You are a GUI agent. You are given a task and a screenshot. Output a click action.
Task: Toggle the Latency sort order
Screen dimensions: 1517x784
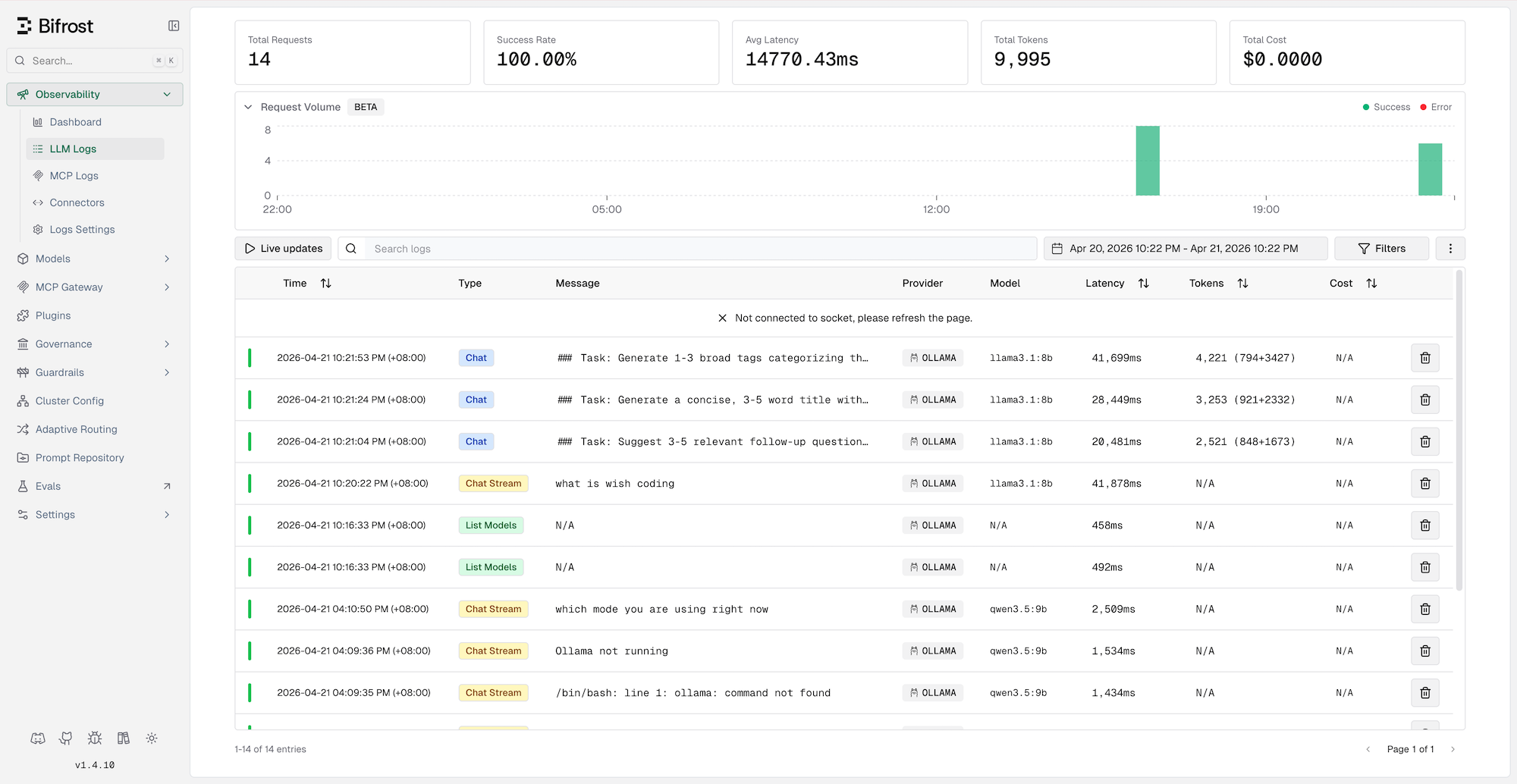[x=1144, y=283]
